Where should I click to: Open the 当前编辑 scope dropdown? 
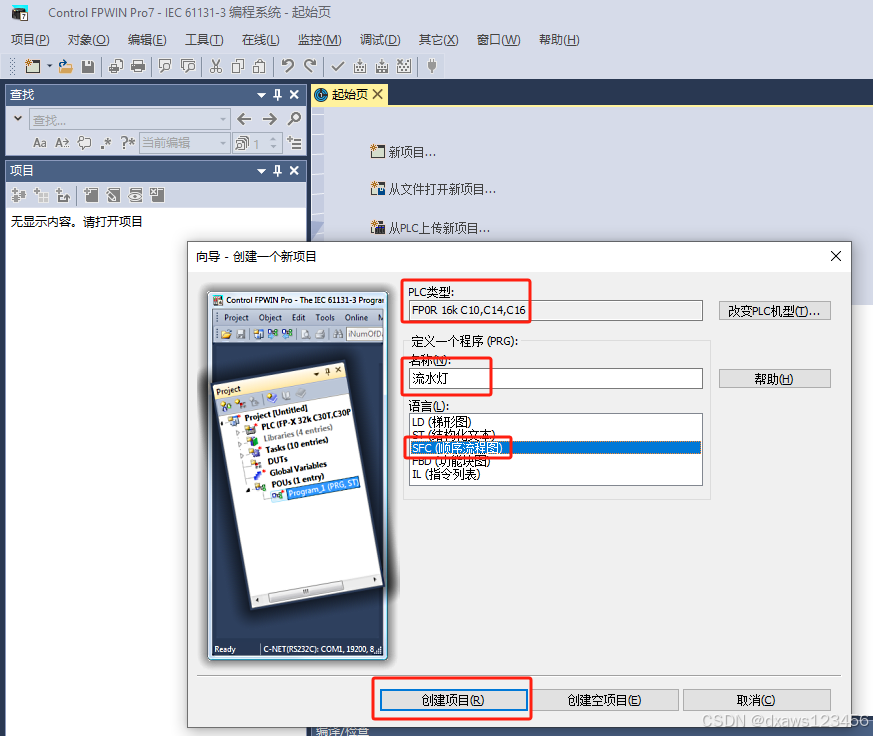[x=222, y=144]
